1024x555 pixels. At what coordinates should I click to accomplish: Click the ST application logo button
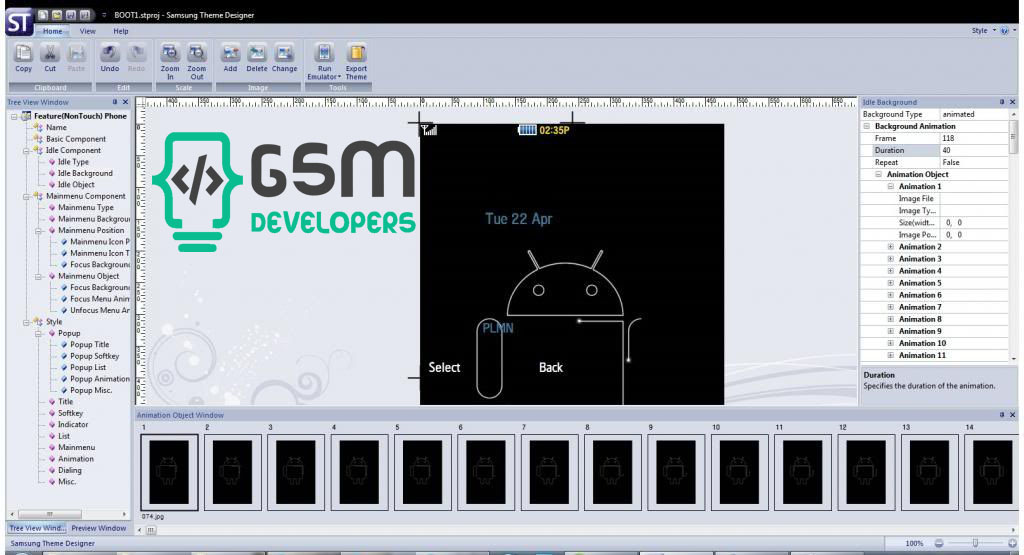[18, 23]
